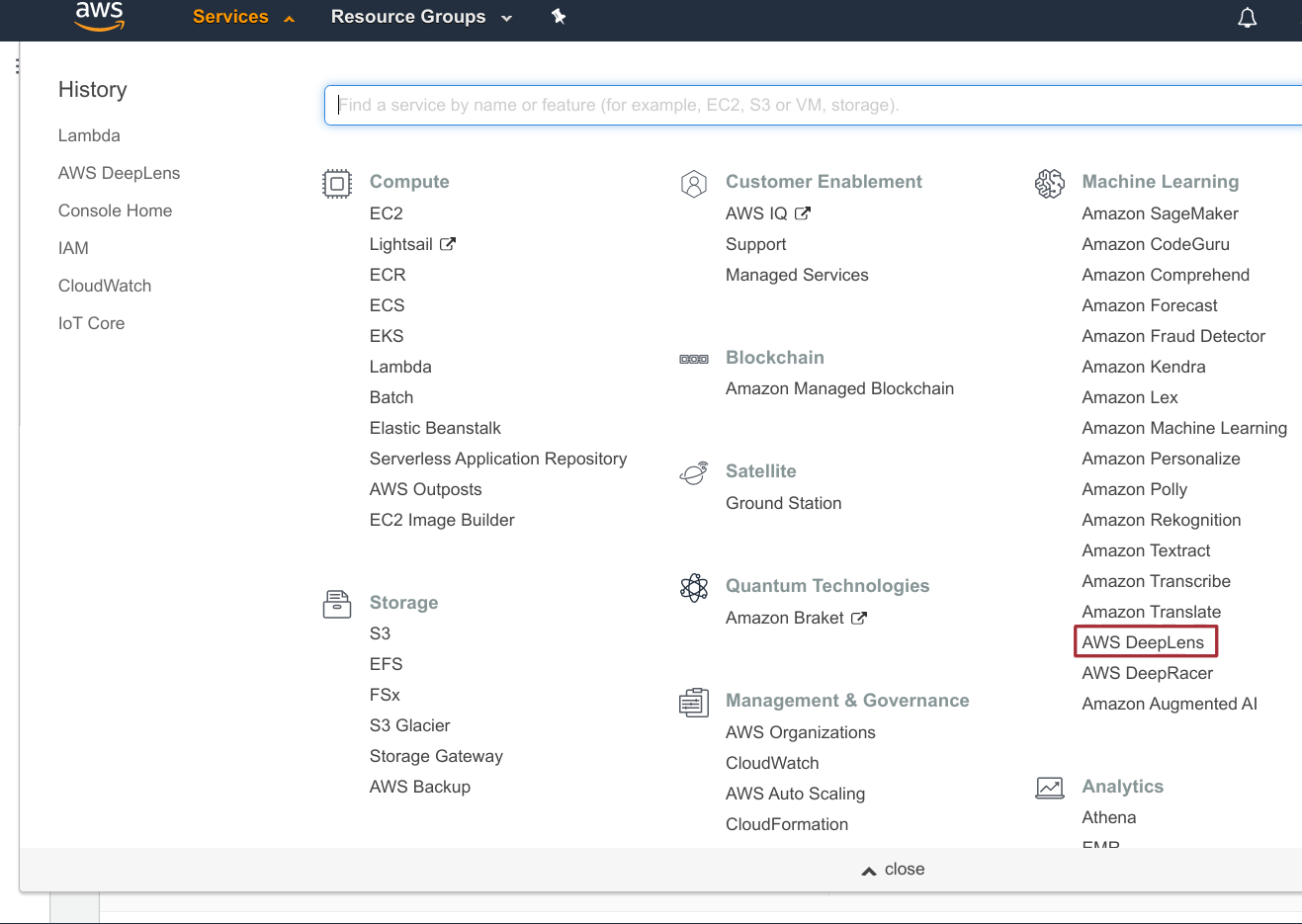Open AWS Outposts

425,489
